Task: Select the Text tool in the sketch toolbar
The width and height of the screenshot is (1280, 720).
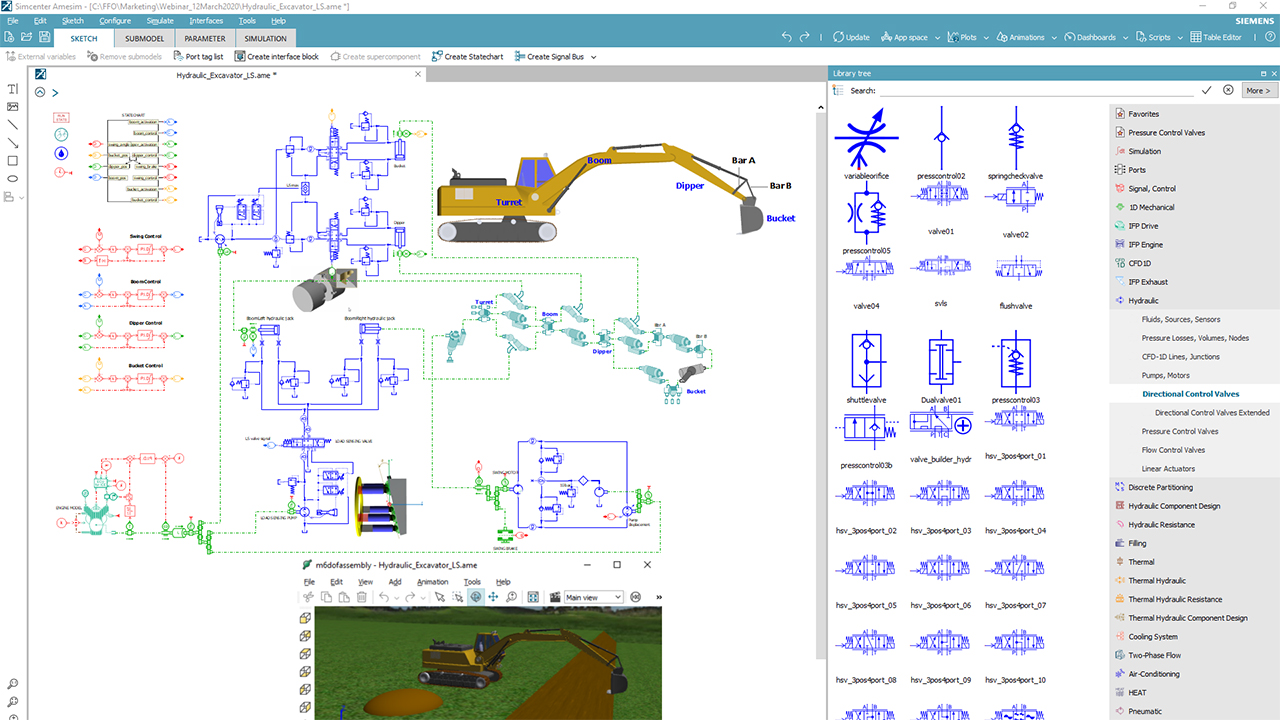Action: 12,90
